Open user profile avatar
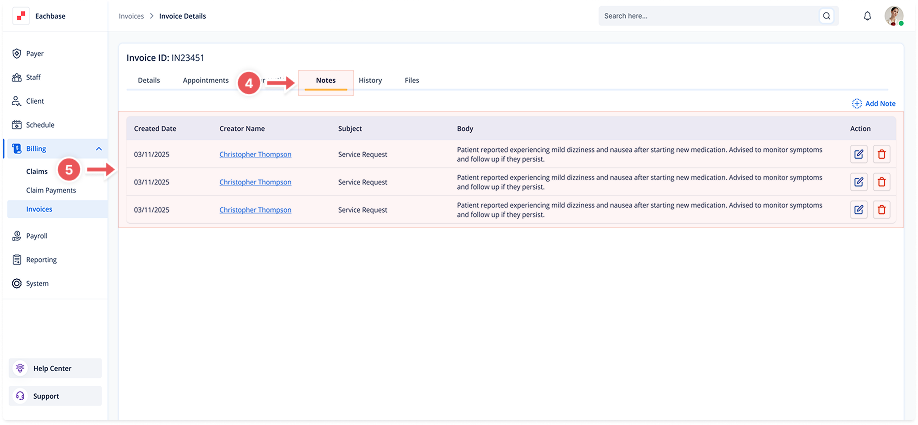The height and width of the screenshot is (425, 918). (894, 16)
